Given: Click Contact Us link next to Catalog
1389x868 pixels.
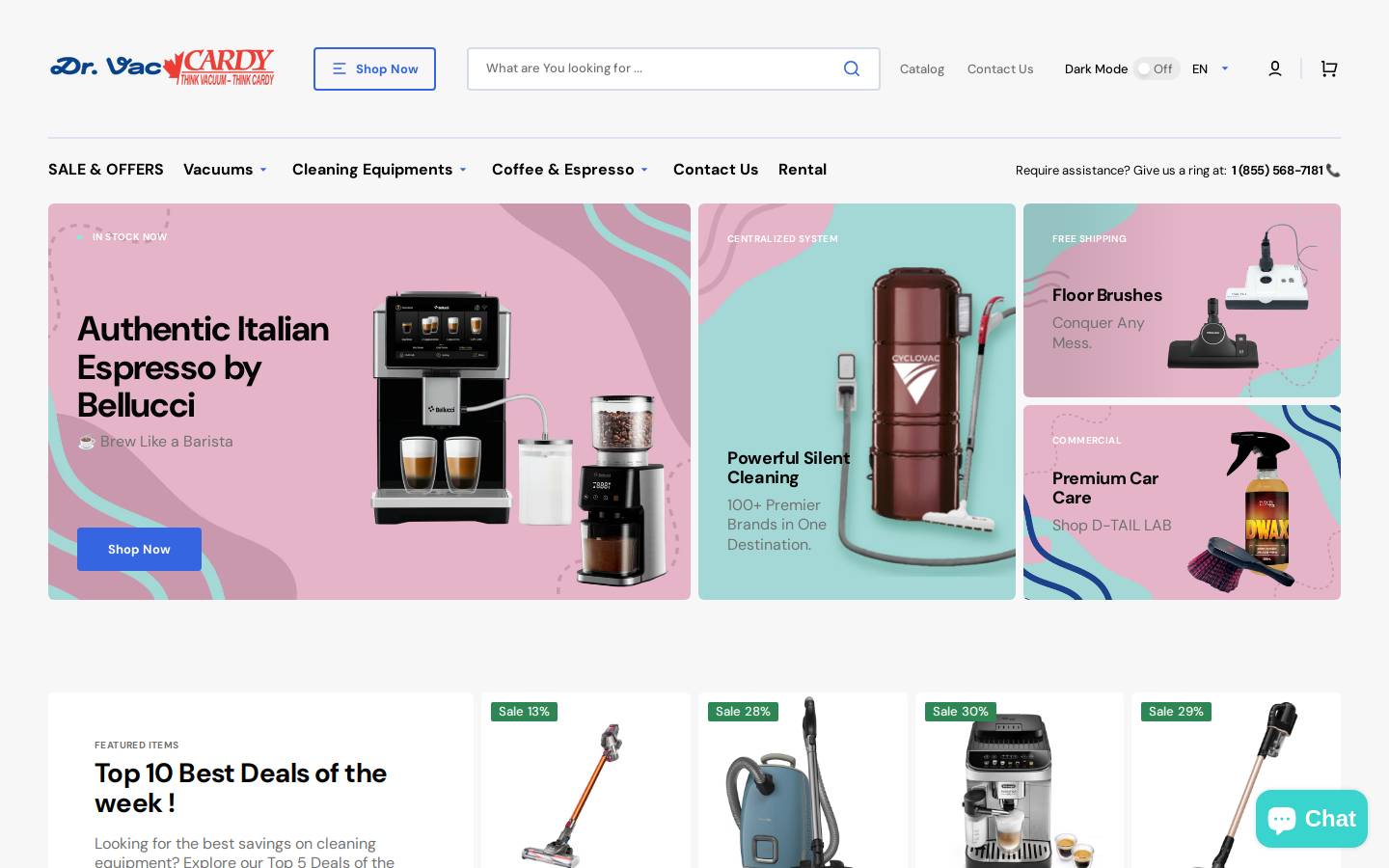Looking at the screenshot, I should point(1000,68).
